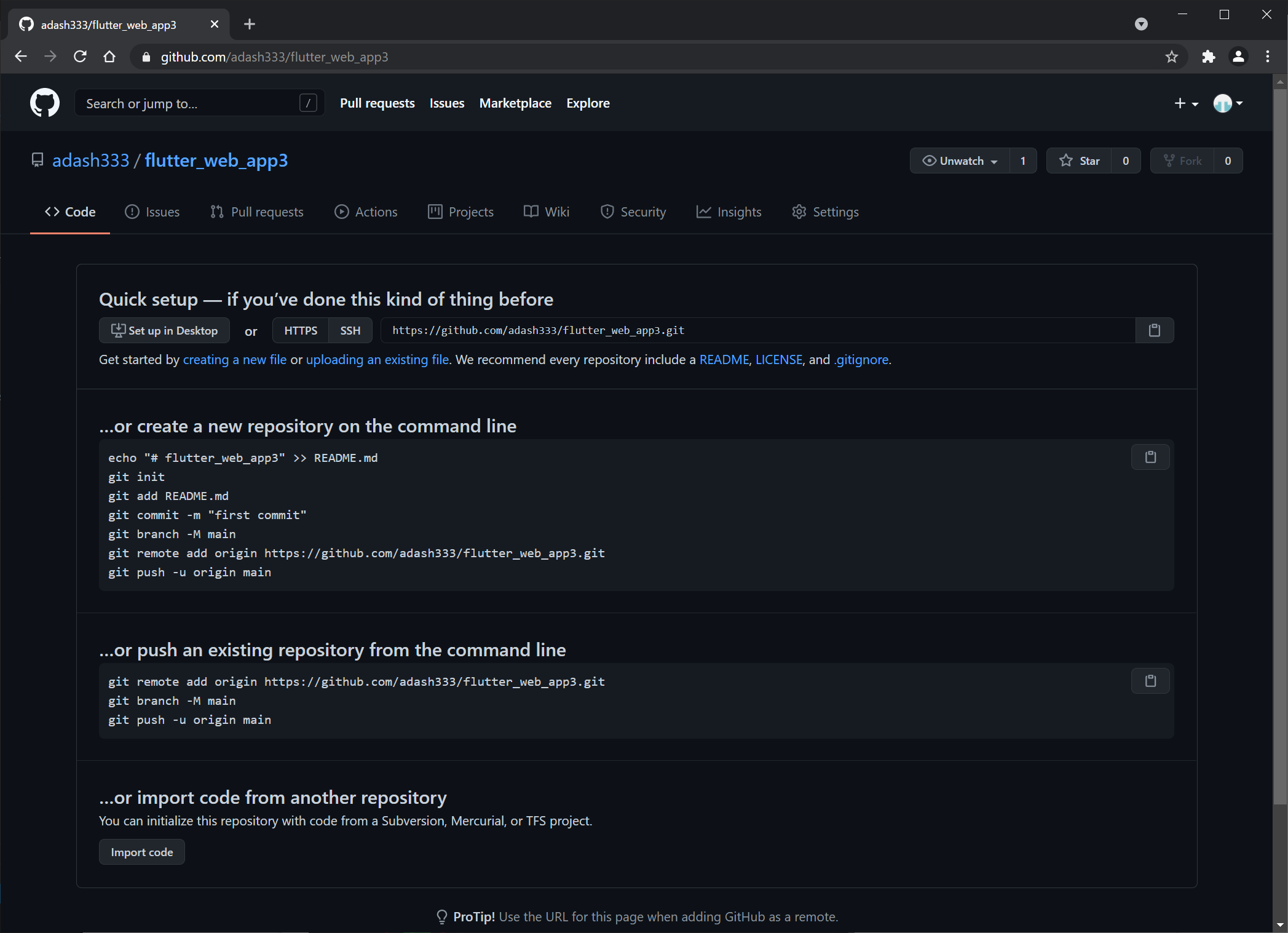Star this repository

click(x=1079, y=161)
